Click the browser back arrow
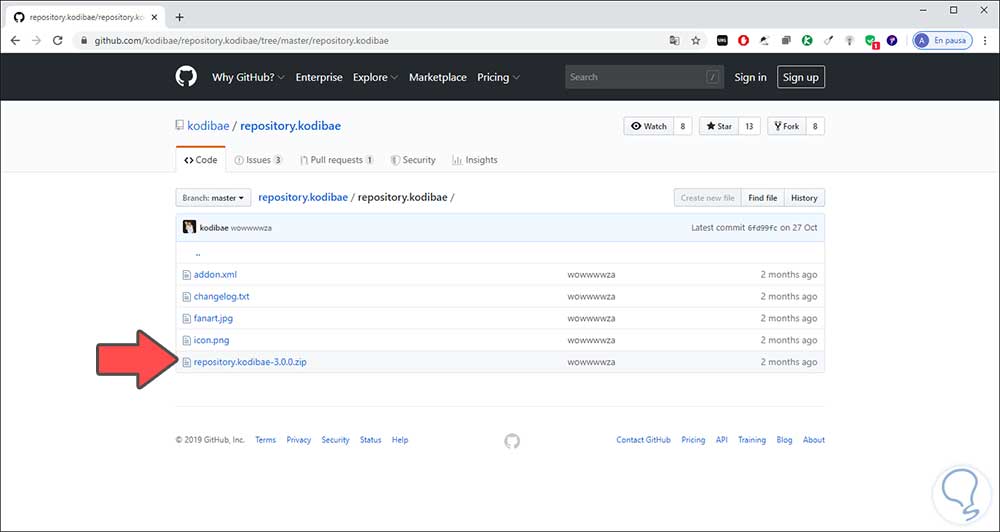 tap(15, 41)
